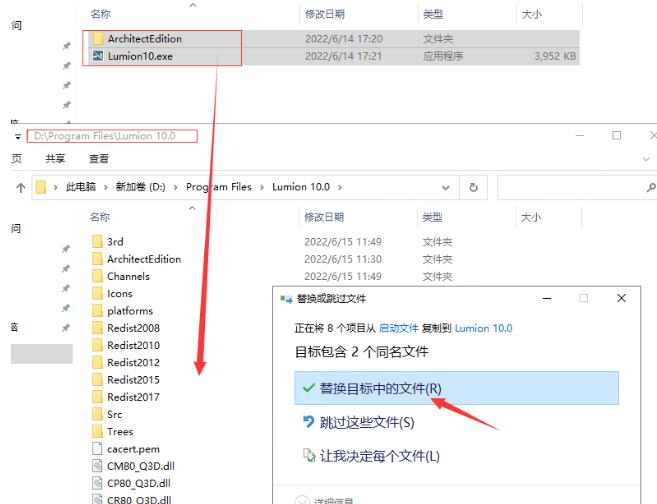Expand chevron after 此电脑 in breadcrumb

click(55, 187)
